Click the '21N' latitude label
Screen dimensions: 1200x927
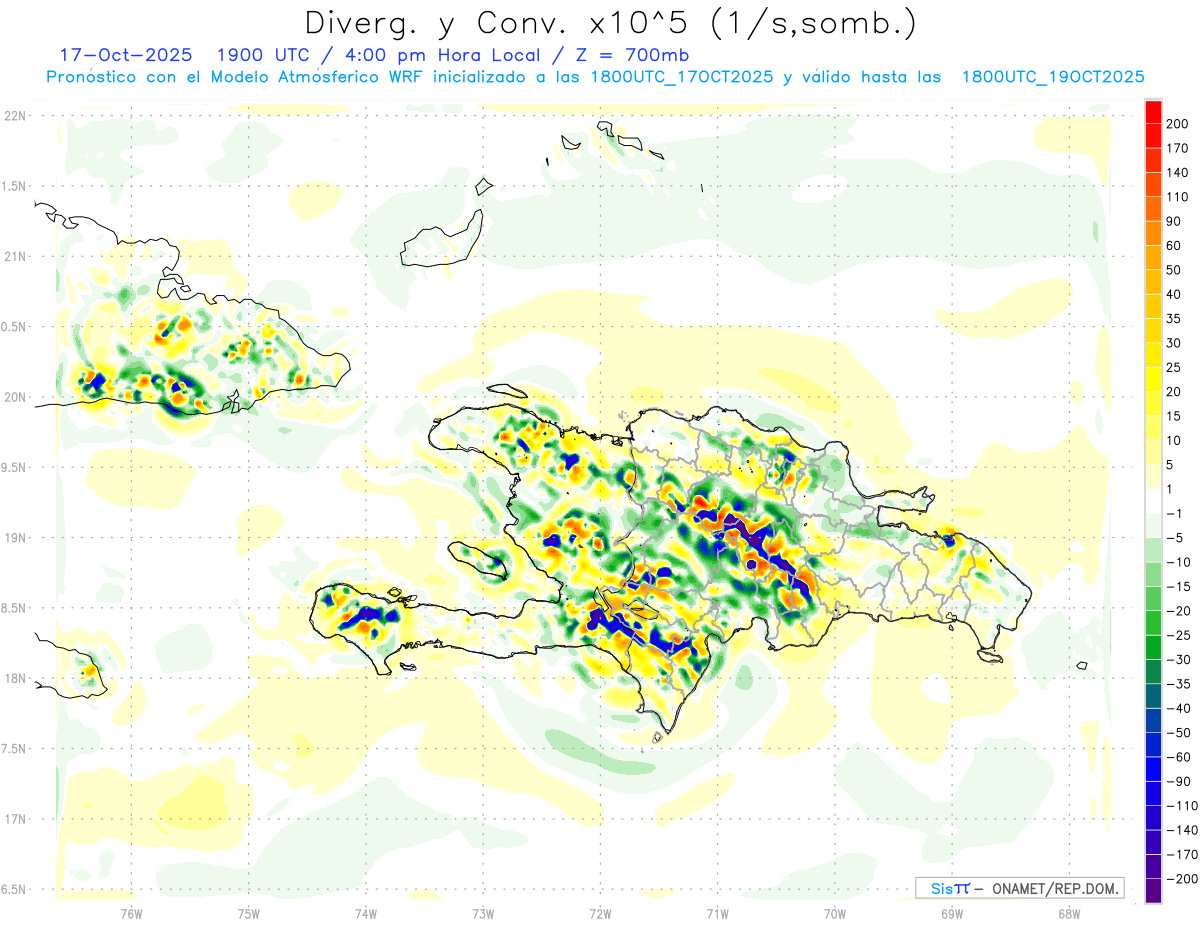tap(15, 257)
